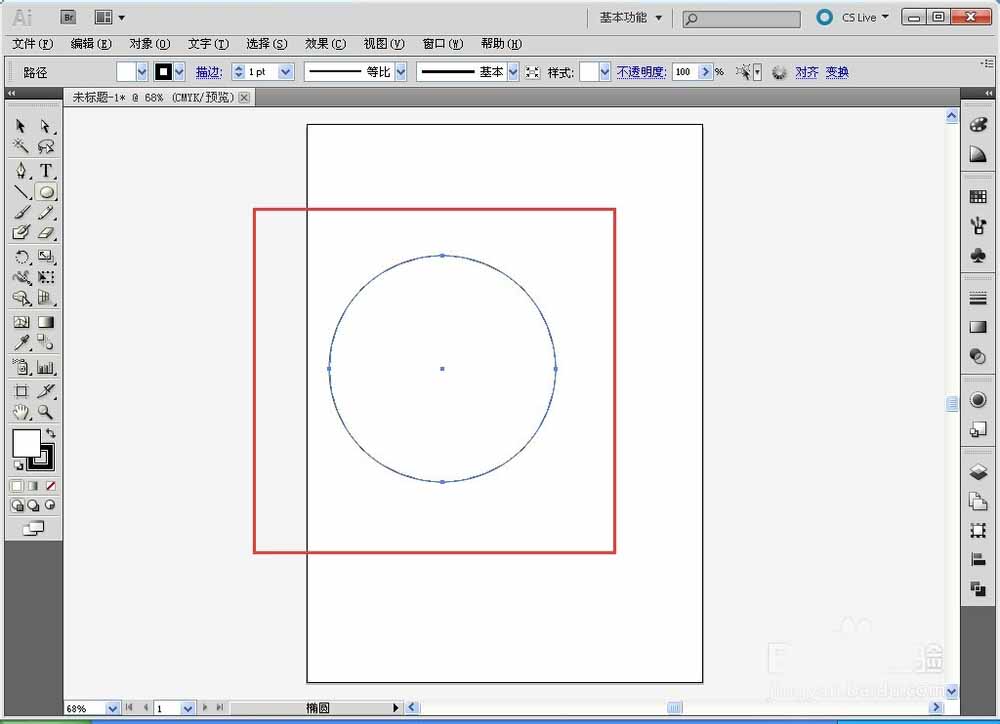Open the 基本功能 workspace dropdown
Screen dimensions: 1000x724
[x=631, y=18]
